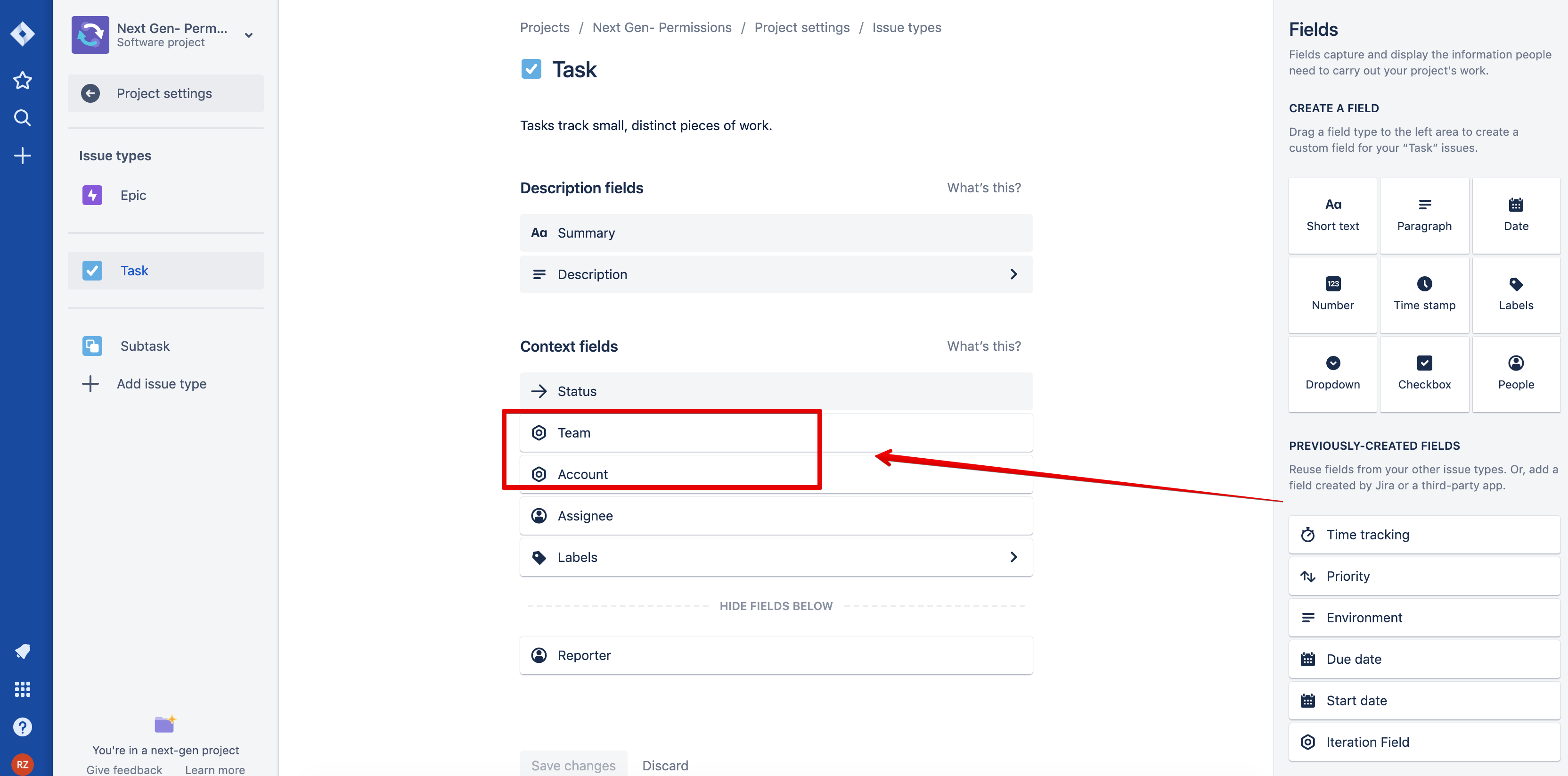Viewport: 1568px width, 776px height.
Task: Click the Save changes button
Action: coord(573,764)
